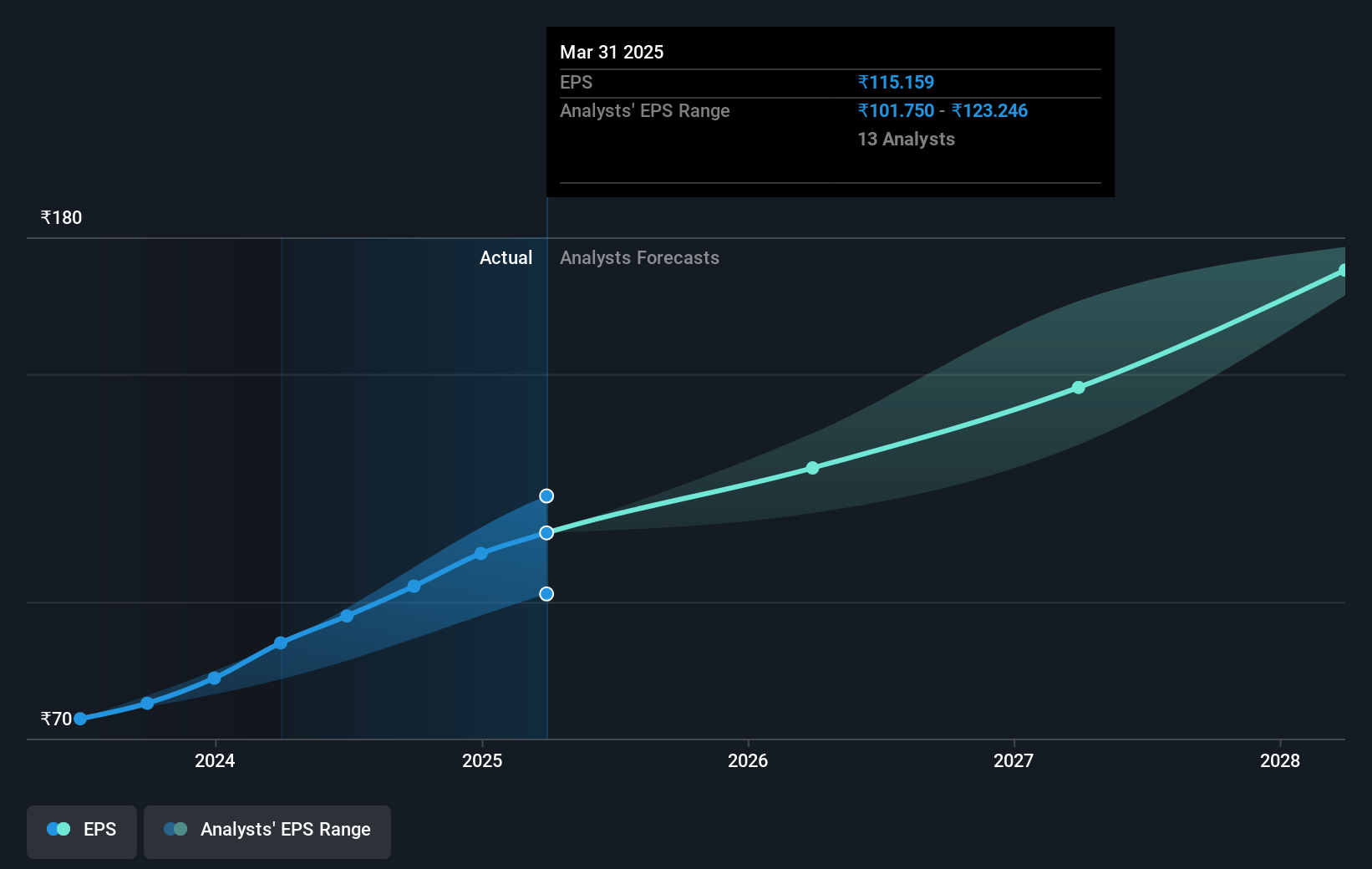Viewport: 1372px width, 869px height.
Task: Select the upper analyst range point at Mar 2025
Action: (x=546, y=495)
